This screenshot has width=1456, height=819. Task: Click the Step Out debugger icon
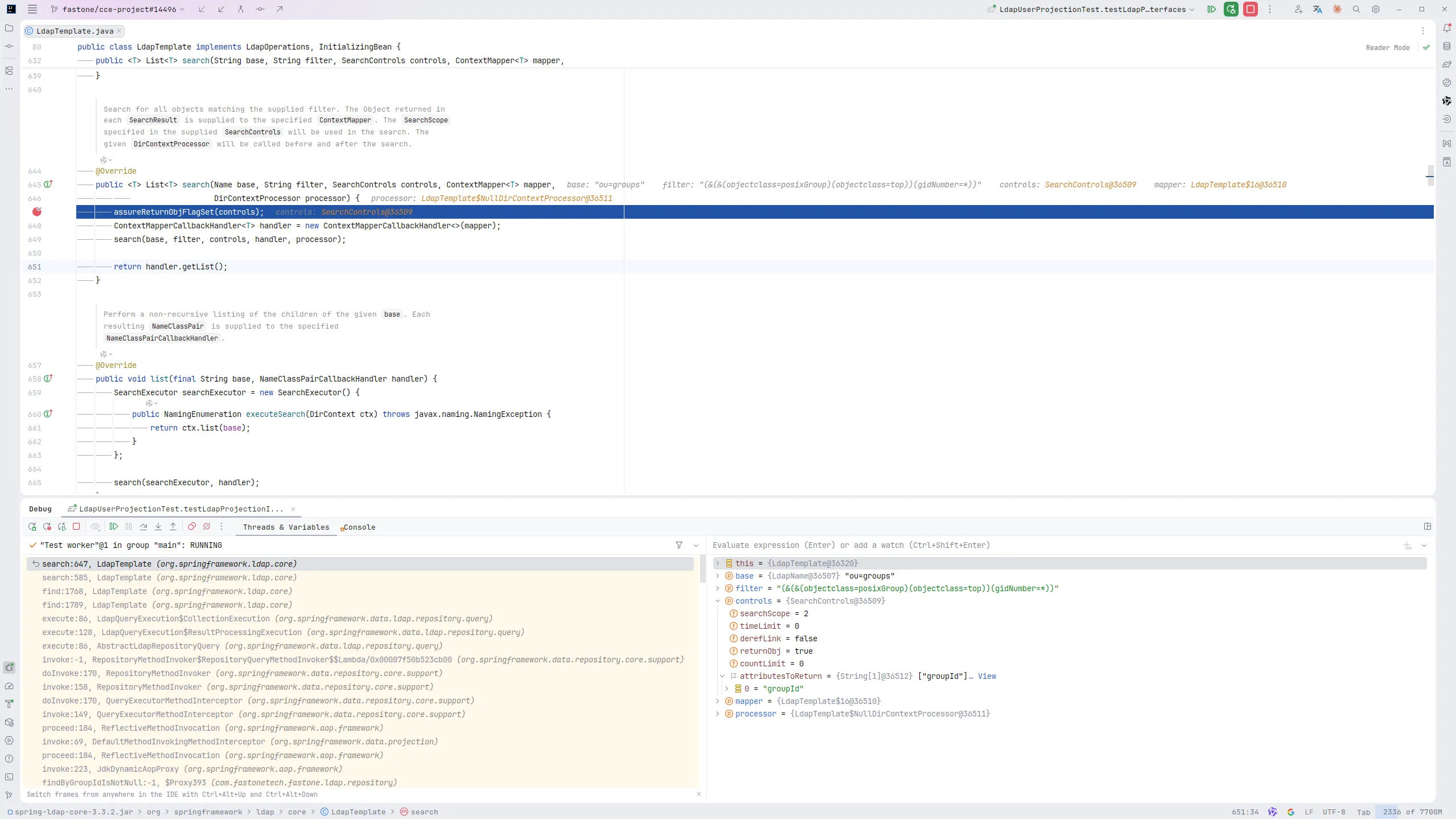coord(173,527)
